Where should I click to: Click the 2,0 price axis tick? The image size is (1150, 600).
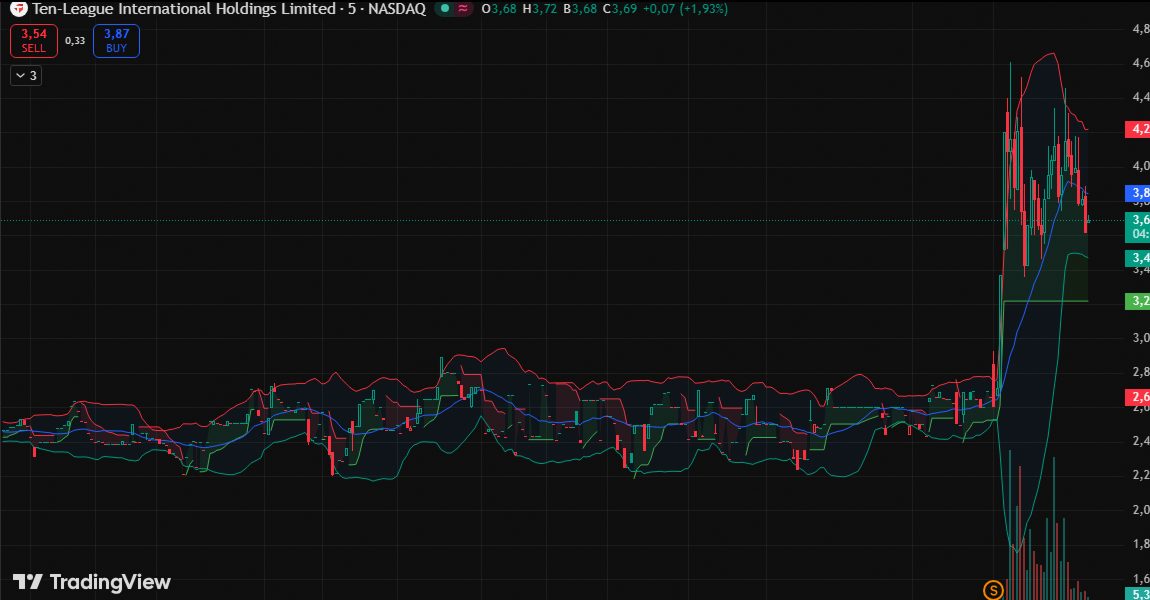coord(1140,510)
